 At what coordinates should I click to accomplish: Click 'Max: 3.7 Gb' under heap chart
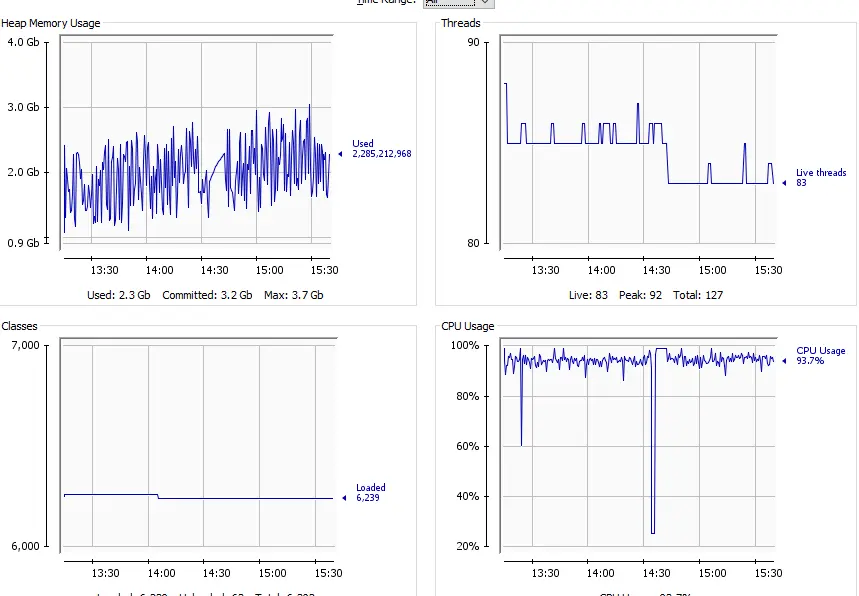click(x=294, y=295)
